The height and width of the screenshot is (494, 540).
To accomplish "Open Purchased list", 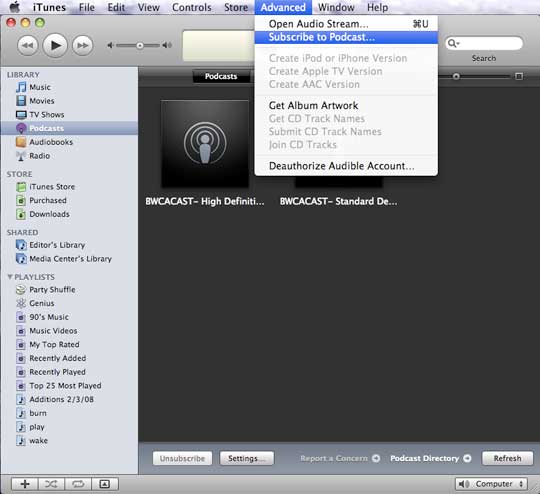I will 48,200.
